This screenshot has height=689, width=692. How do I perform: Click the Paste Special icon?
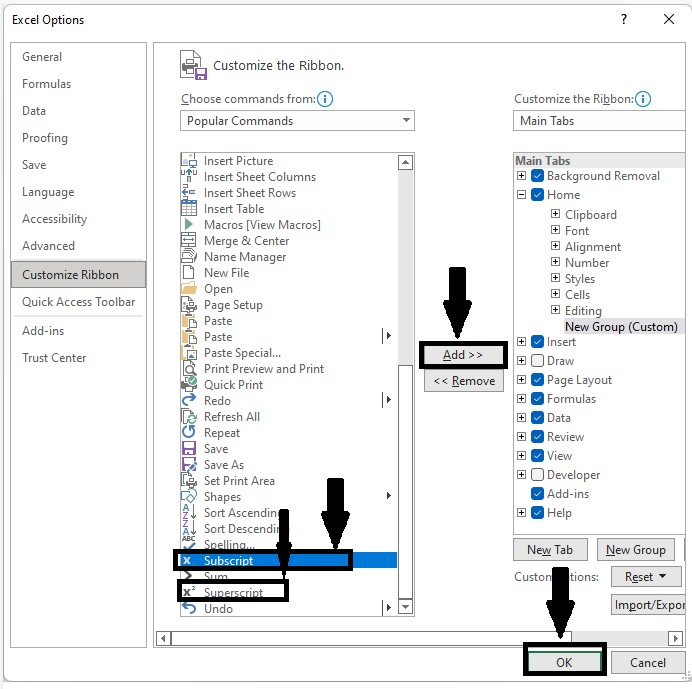189,353
